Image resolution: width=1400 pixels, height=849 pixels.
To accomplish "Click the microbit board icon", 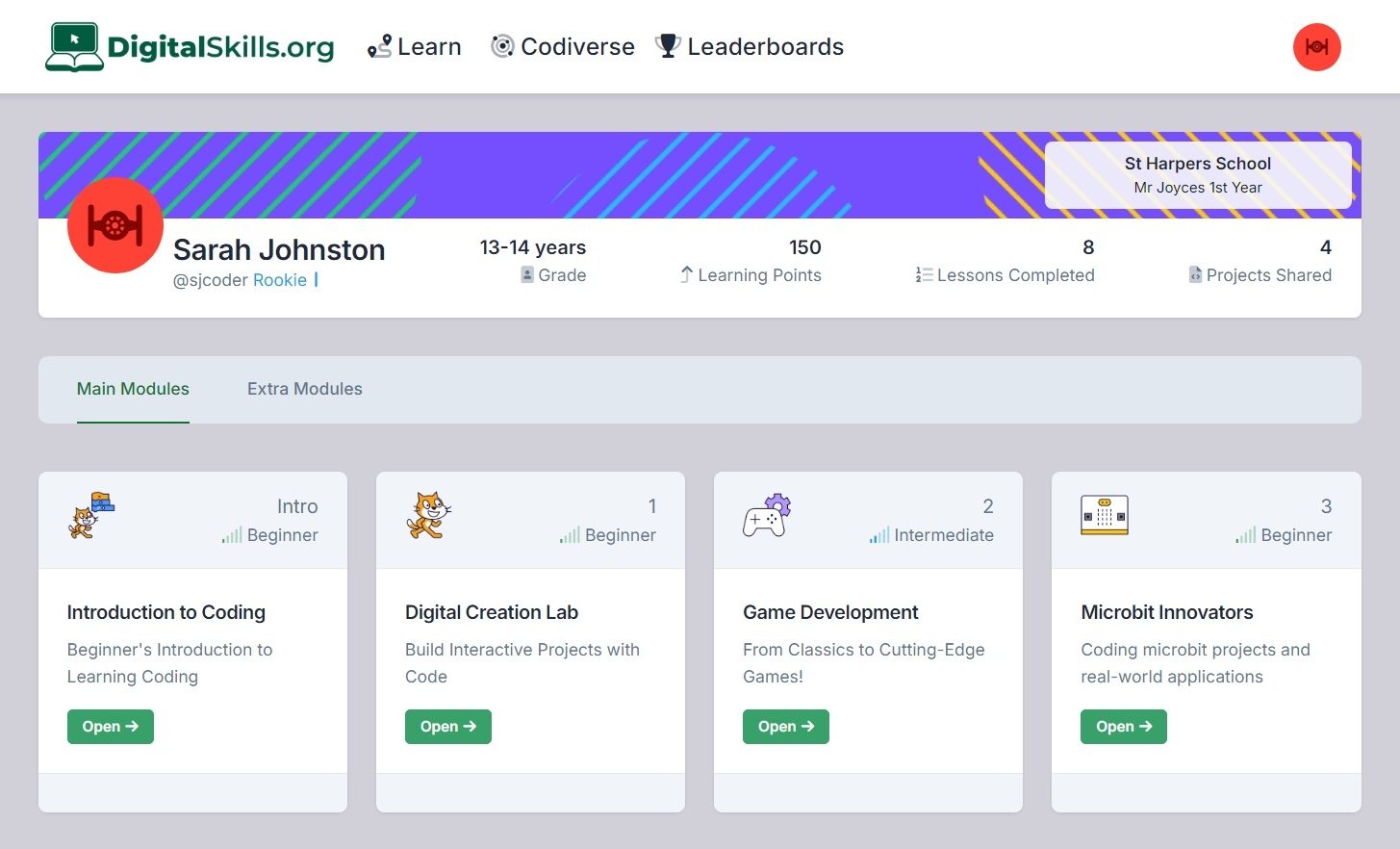I will click(1104, 516).
